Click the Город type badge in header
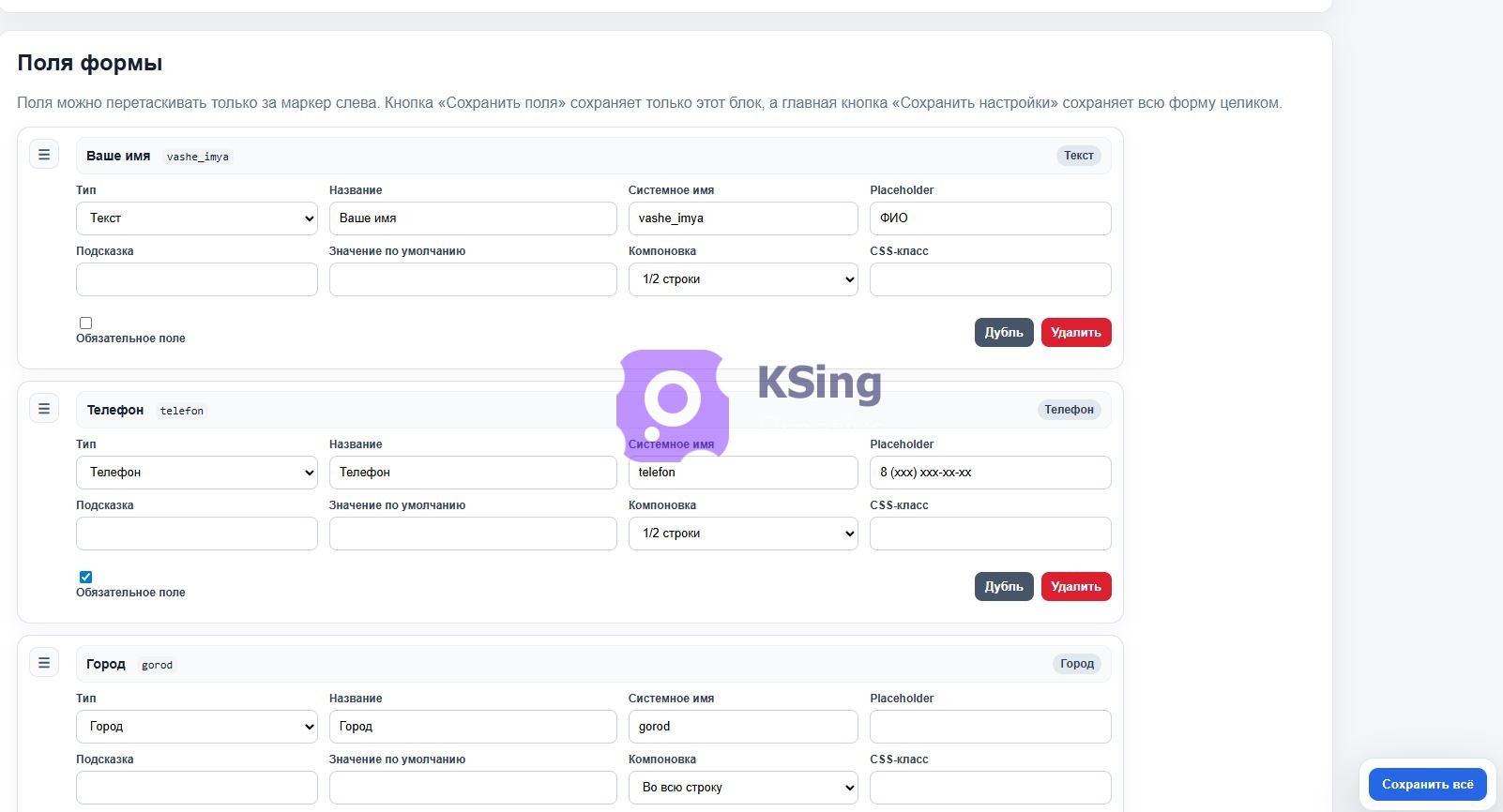This screenshot has width=1503, height=812. click(1077, 664)
